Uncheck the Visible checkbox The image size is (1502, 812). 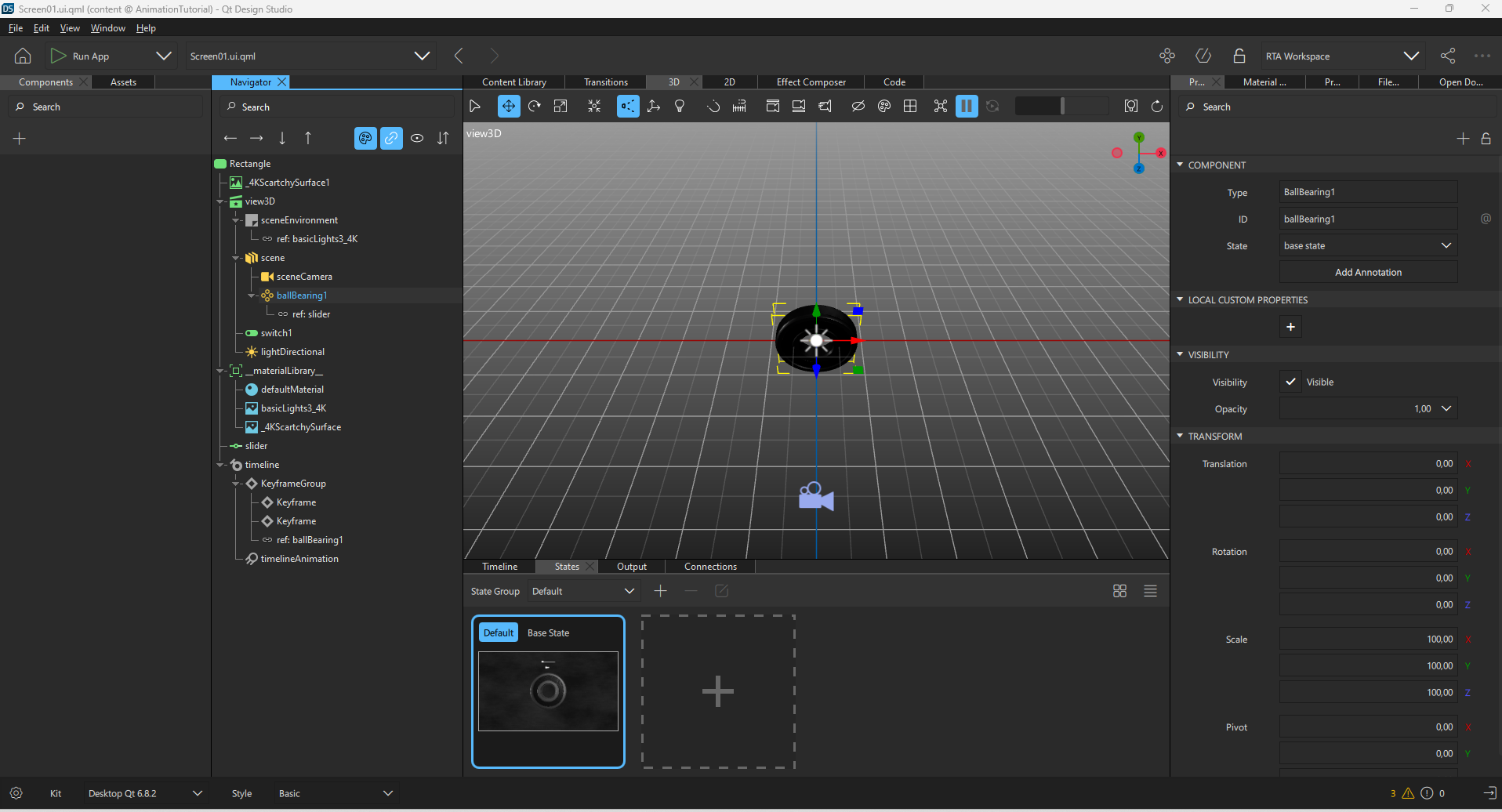[1290, 382]
